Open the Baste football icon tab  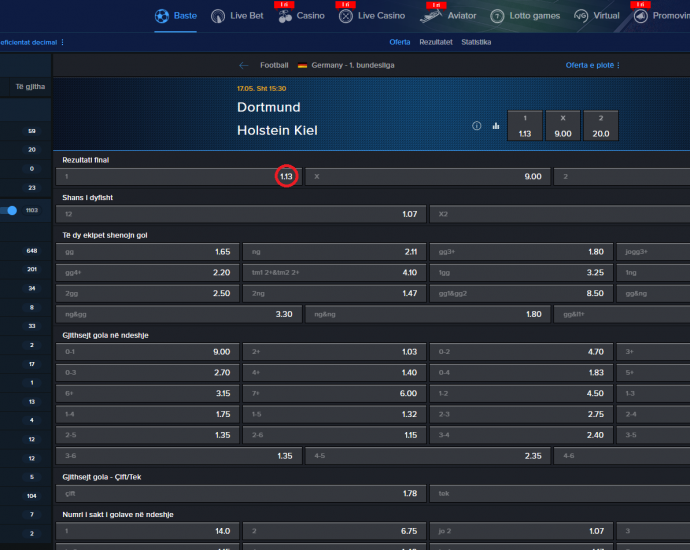point(162,16)
